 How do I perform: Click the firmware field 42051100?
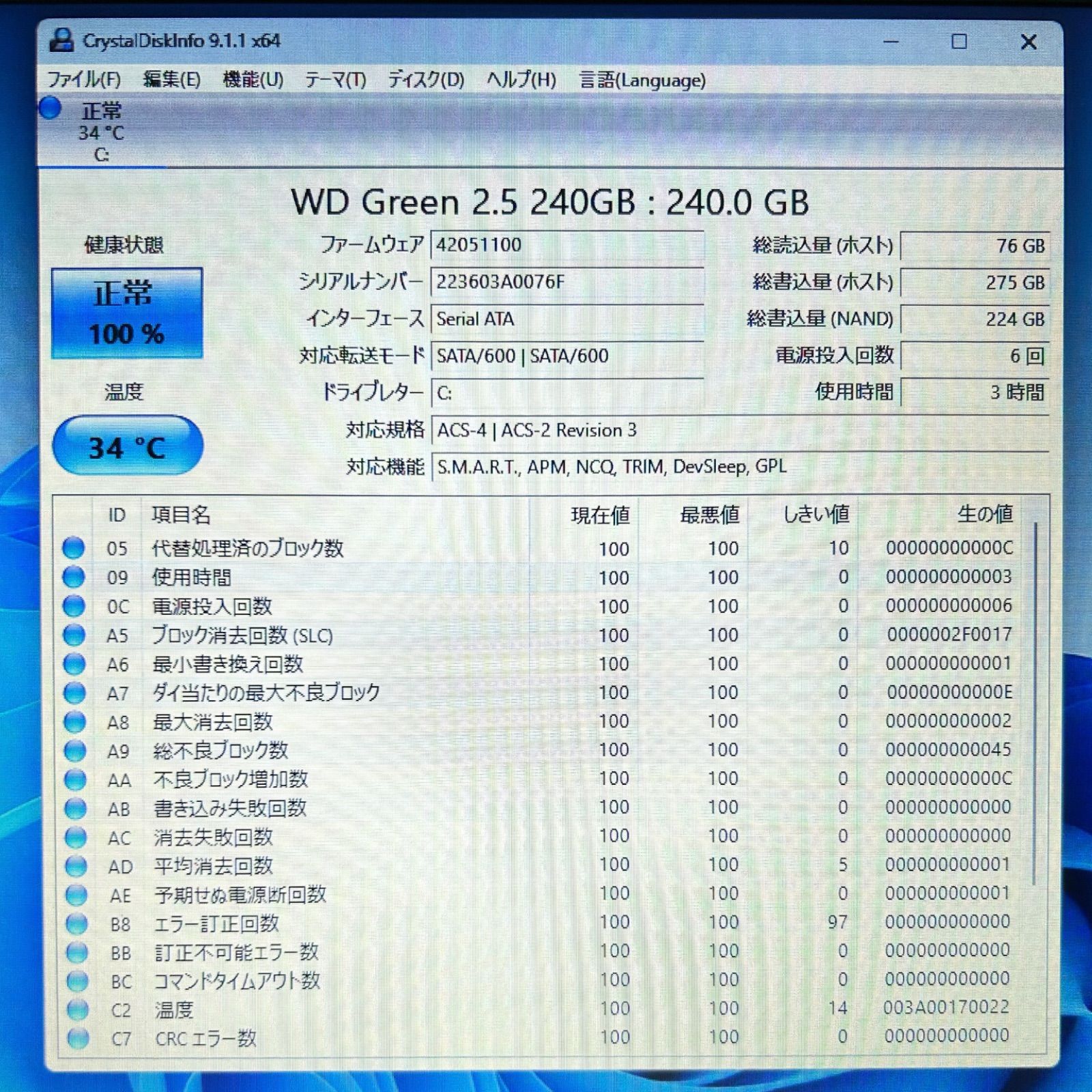(x=567, y=245)
